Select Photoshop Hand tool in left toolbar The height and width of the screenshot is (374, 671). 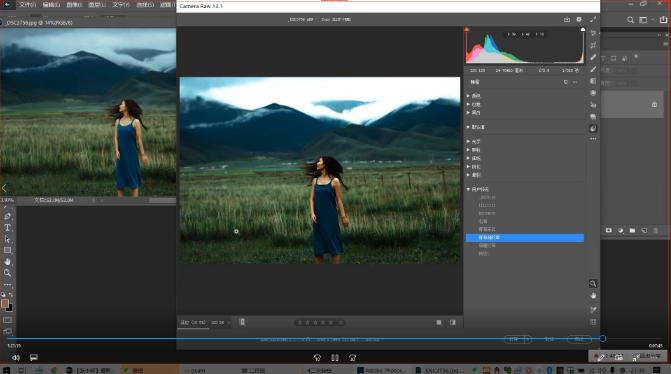tap(8, 261)
